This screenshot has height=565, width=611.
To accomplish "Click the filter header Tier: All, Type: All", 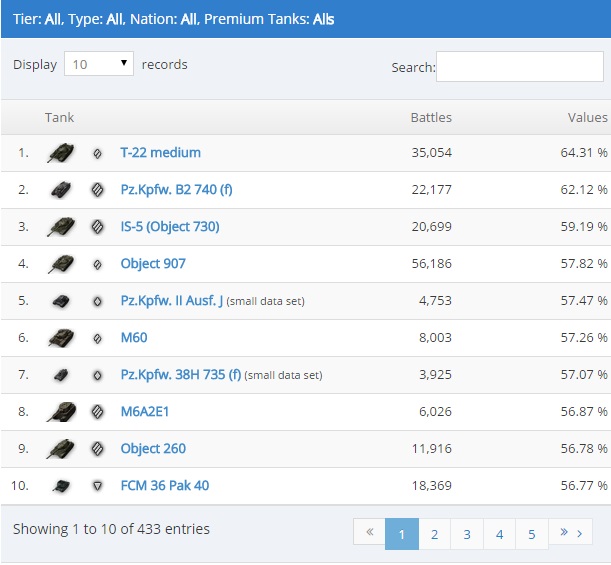I will [x=173, y=19].
